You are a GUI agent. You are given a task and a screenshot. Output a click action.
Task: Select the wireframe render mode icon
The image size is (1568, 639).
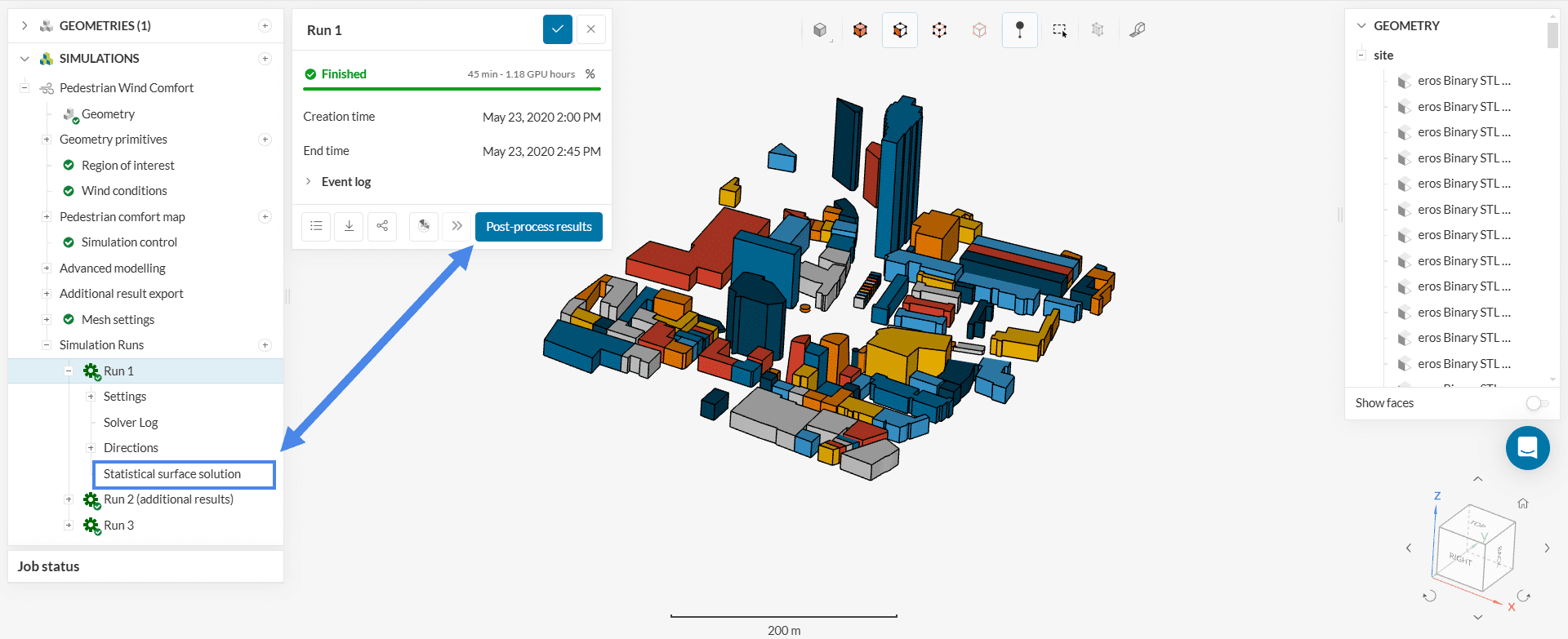[x=939, y=30]
